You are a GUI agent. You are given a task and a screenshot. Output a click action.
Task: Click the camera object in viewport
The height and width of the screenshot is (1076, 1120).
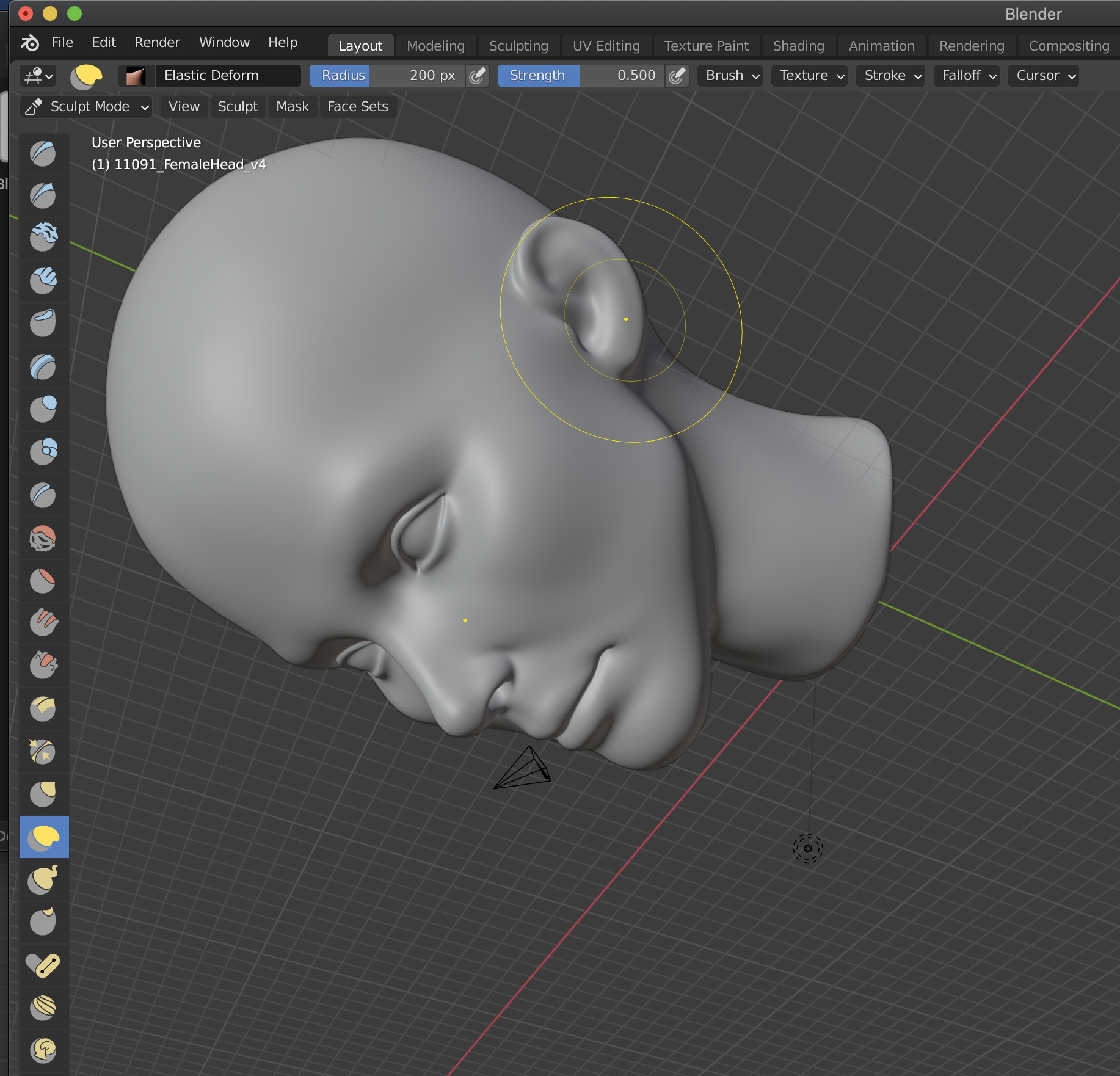point(523,768)
